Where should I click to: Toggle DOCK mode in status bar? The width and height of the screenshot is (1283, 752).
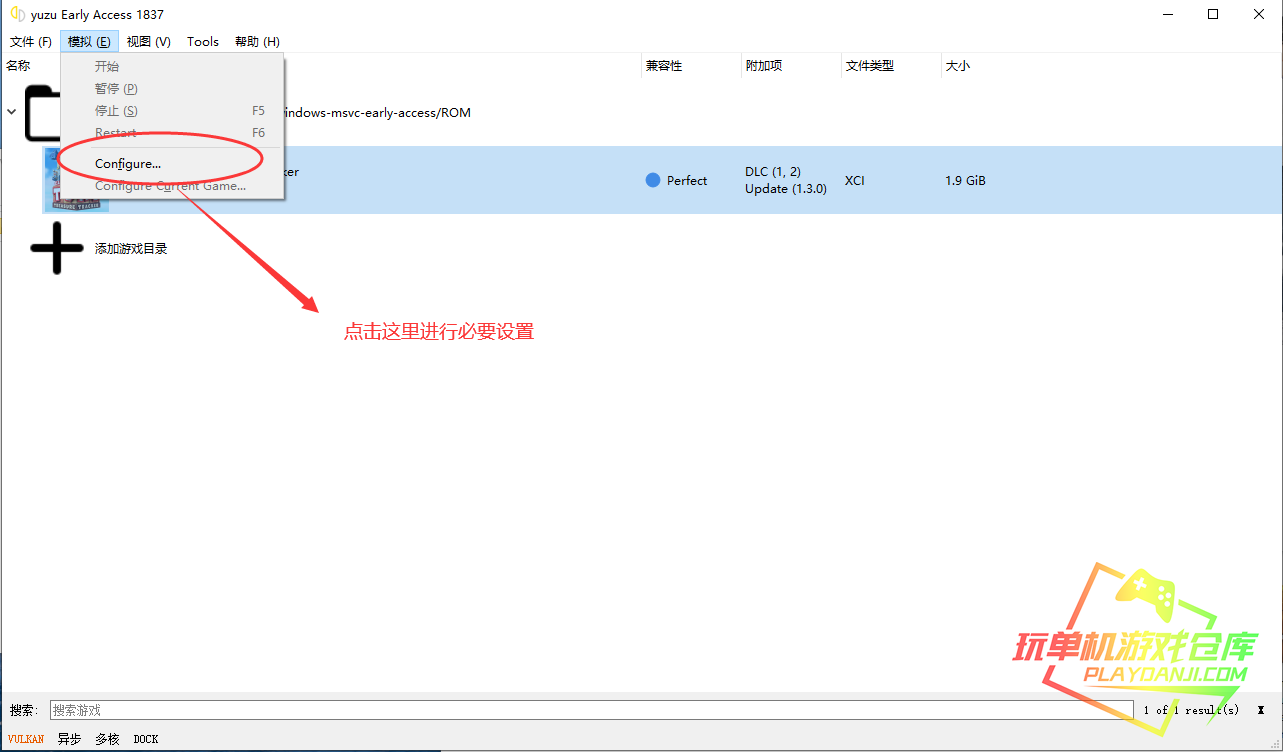146,739
